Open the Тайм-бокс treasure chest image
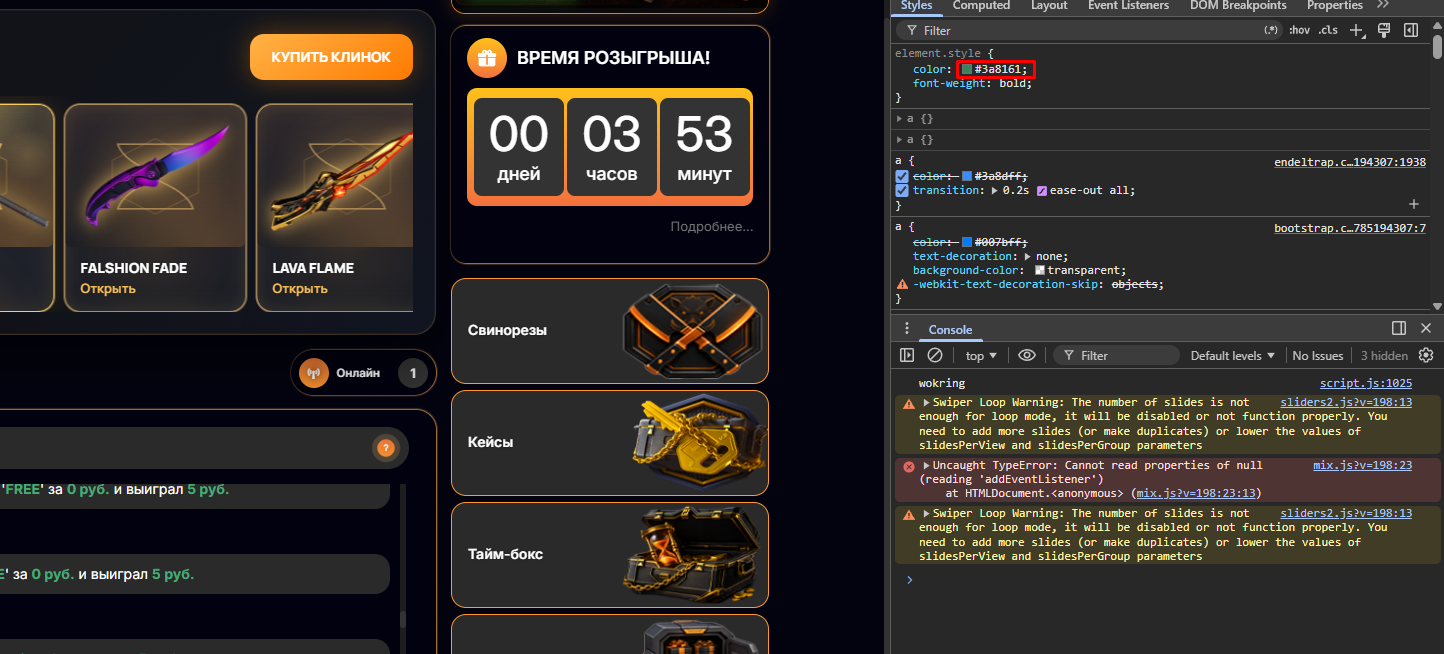 (693, 554)
